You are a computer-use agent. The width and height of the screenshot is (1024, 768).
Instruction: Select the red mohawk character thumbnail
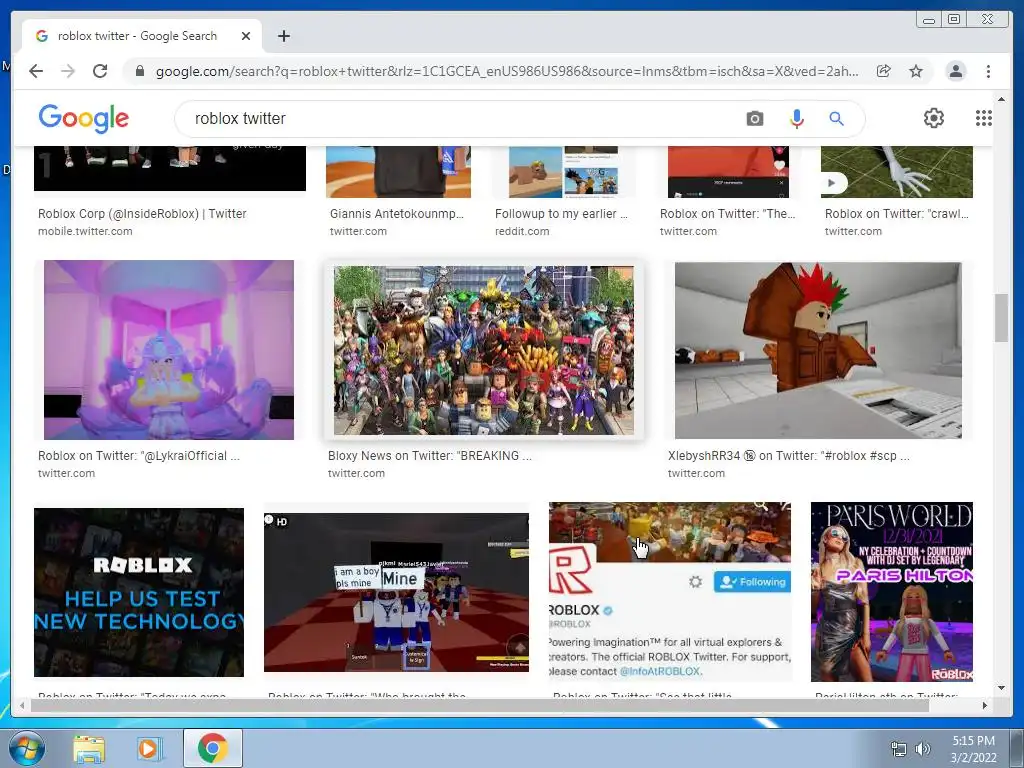[x=818, y=350]
